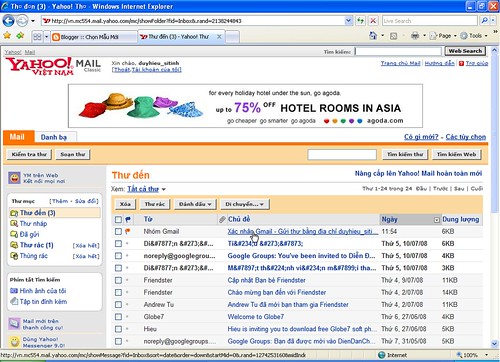Refresh the page using the green arrows icon
The width and height of the screenshot is (500, 362).
[360, 21]
